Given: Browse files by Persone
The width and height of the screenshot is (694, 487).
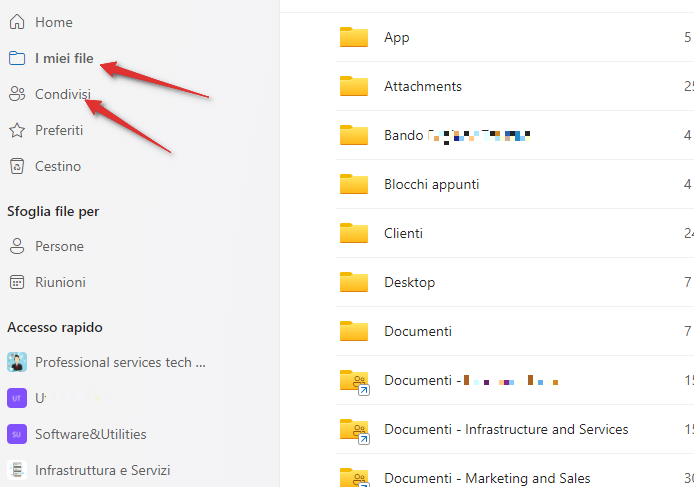Looking at the screenshot, I should [x=59, y=246].
